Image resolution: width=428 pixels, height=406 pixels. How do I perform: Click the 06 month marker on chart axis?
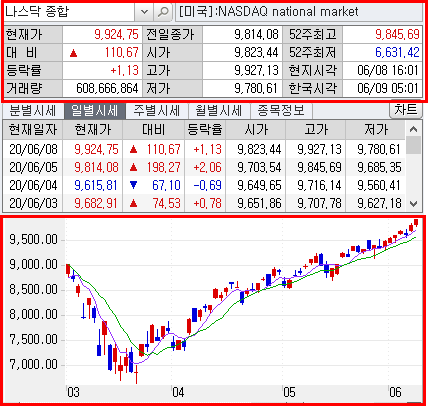click(395, 392)
